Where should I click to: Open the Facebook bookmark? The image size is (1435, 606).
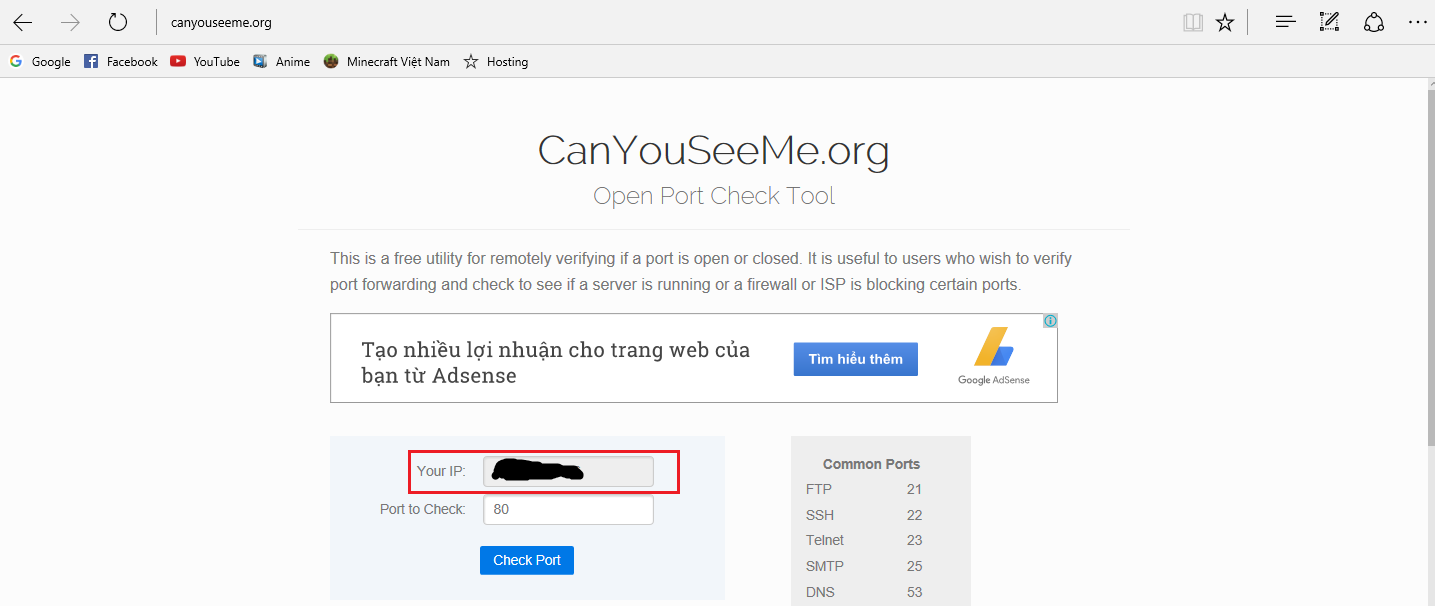121,61
